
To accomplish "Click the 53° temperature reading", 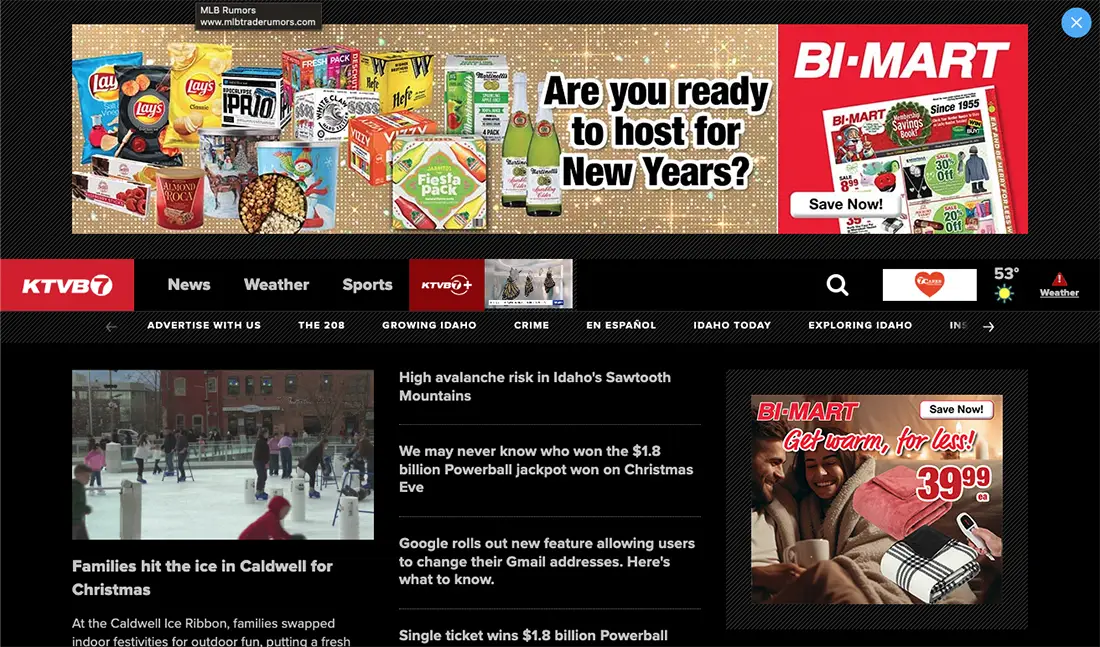I will tap(1006, 274).
